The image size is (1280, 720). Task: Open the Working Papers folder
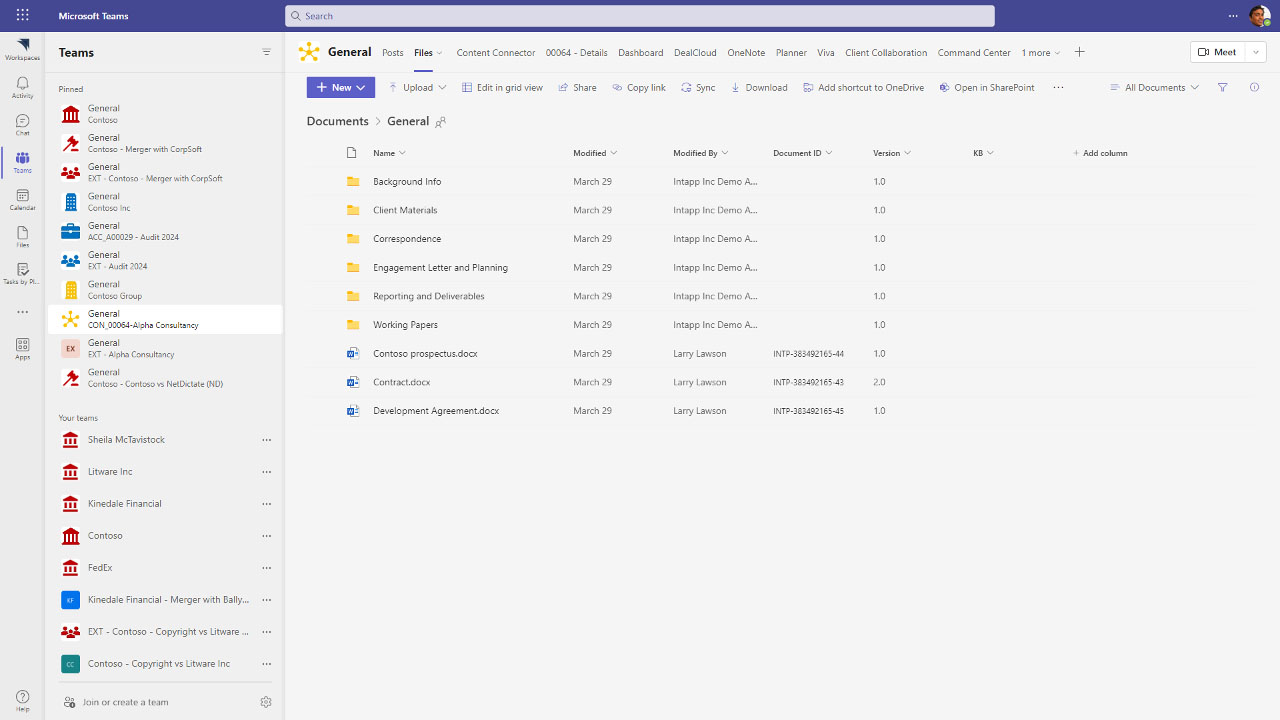click(405, 325)
